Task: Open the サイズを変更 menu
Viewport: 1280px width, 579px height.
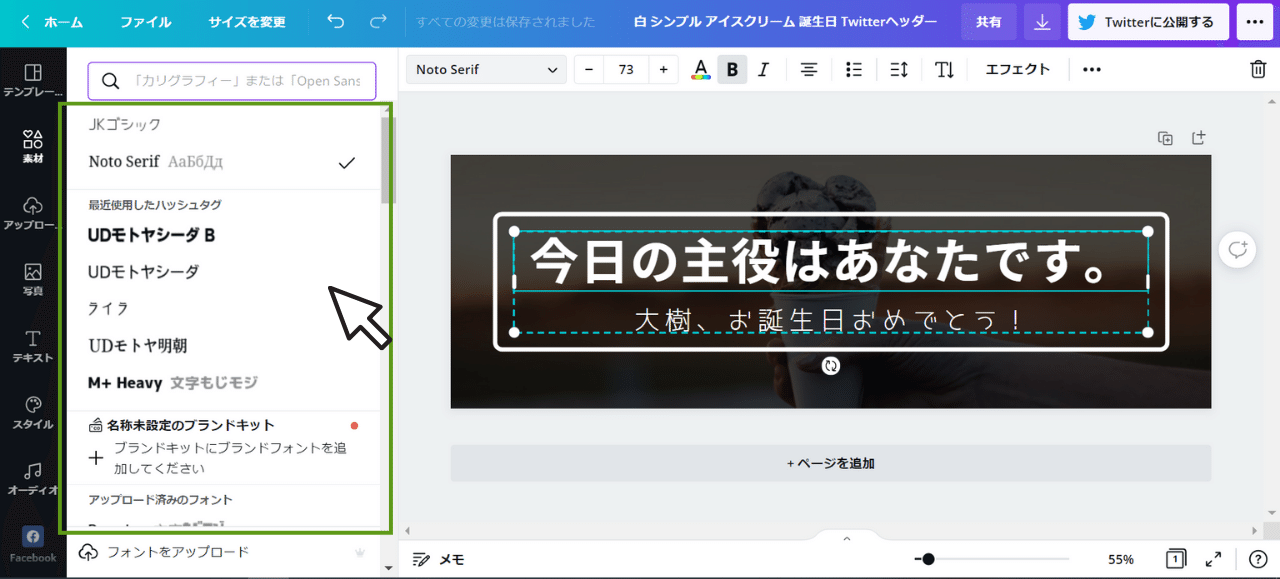Action: tap(247, 22)
